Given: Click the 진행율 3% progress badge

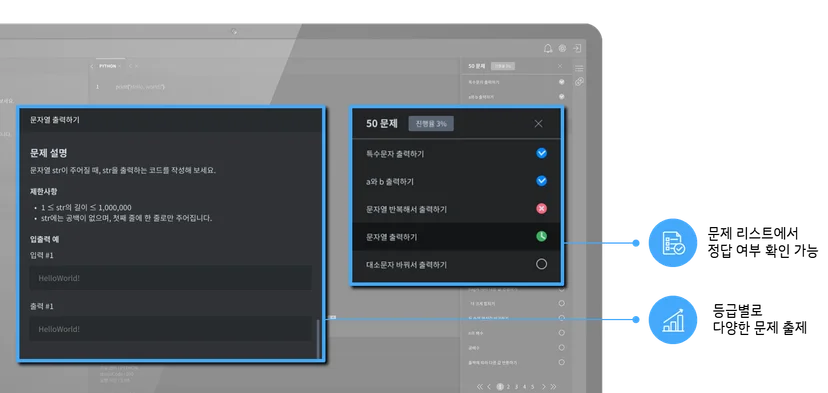Looking at the screenshot, I should [x=431, y=124].
